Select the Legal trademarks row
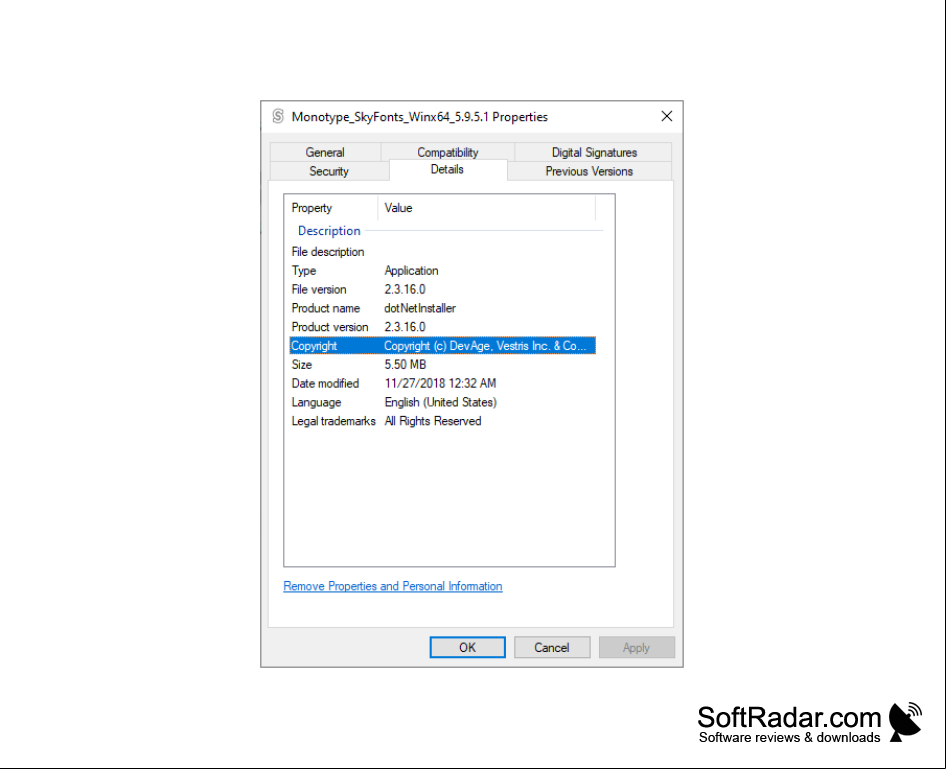The width and height of the screenshot is (946, 769). pyautogui.click(x=443, y=420)
